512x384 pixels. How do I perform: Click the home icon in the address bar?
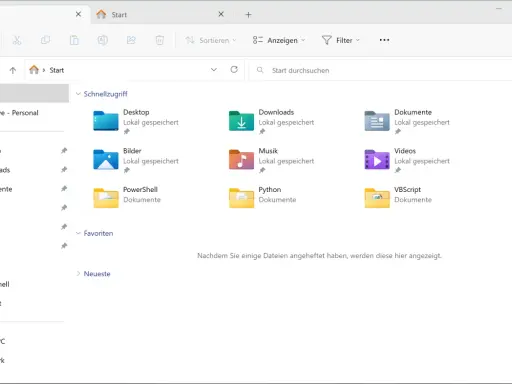34,70
